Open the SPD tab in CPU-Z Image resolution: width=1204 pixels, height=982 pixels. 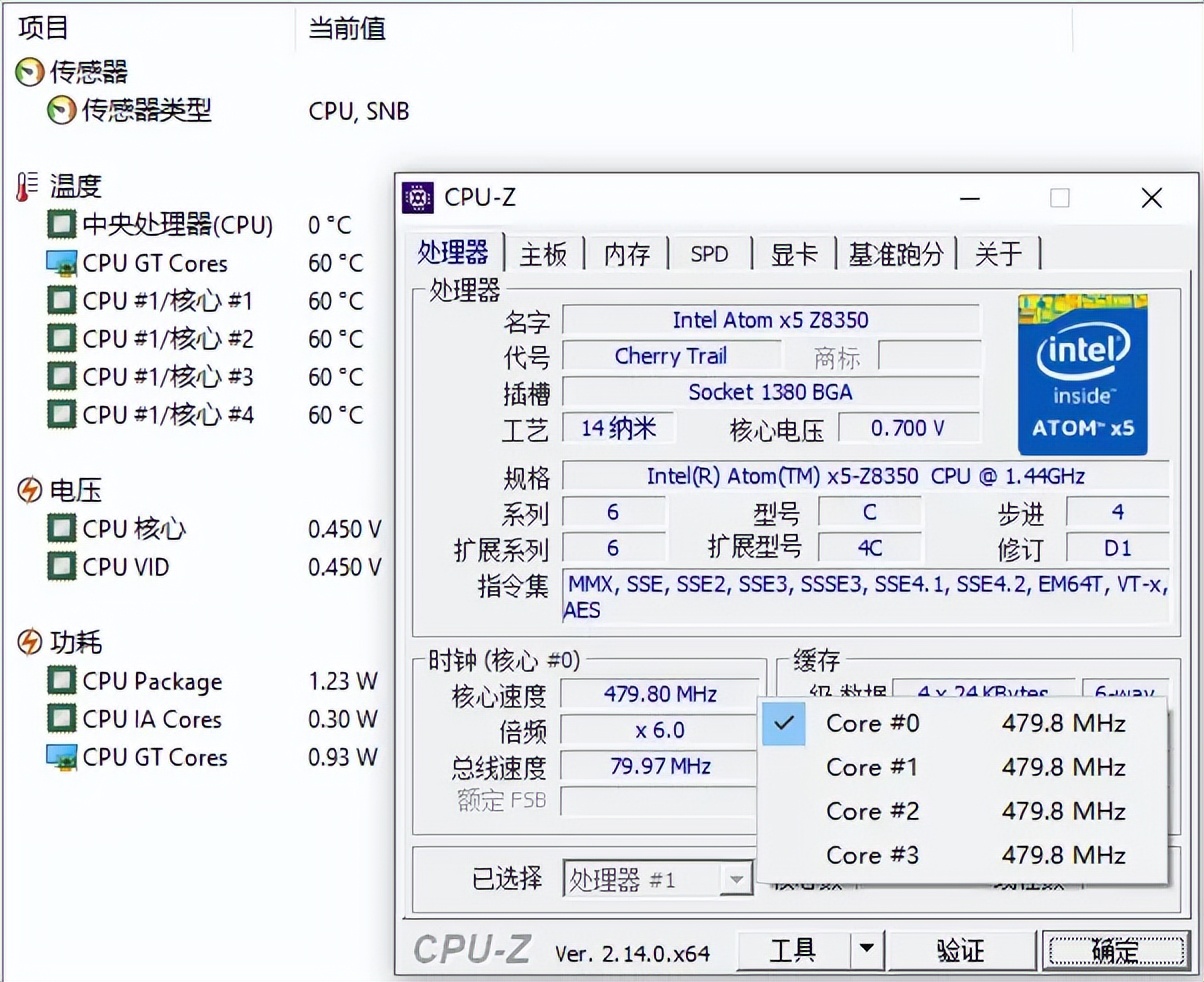coord(710,254)
